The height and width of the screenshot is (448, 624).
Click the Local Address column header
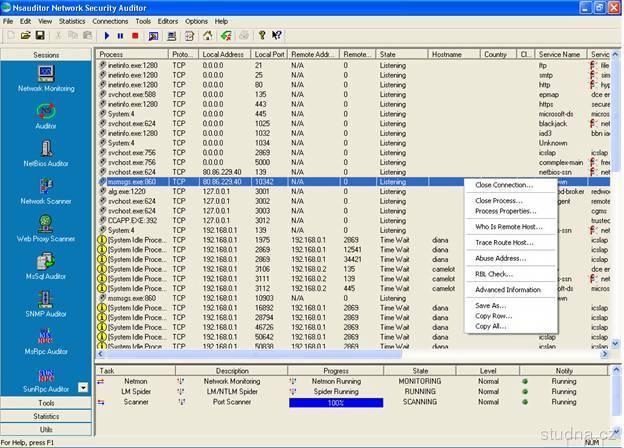[x=223, y=54]
